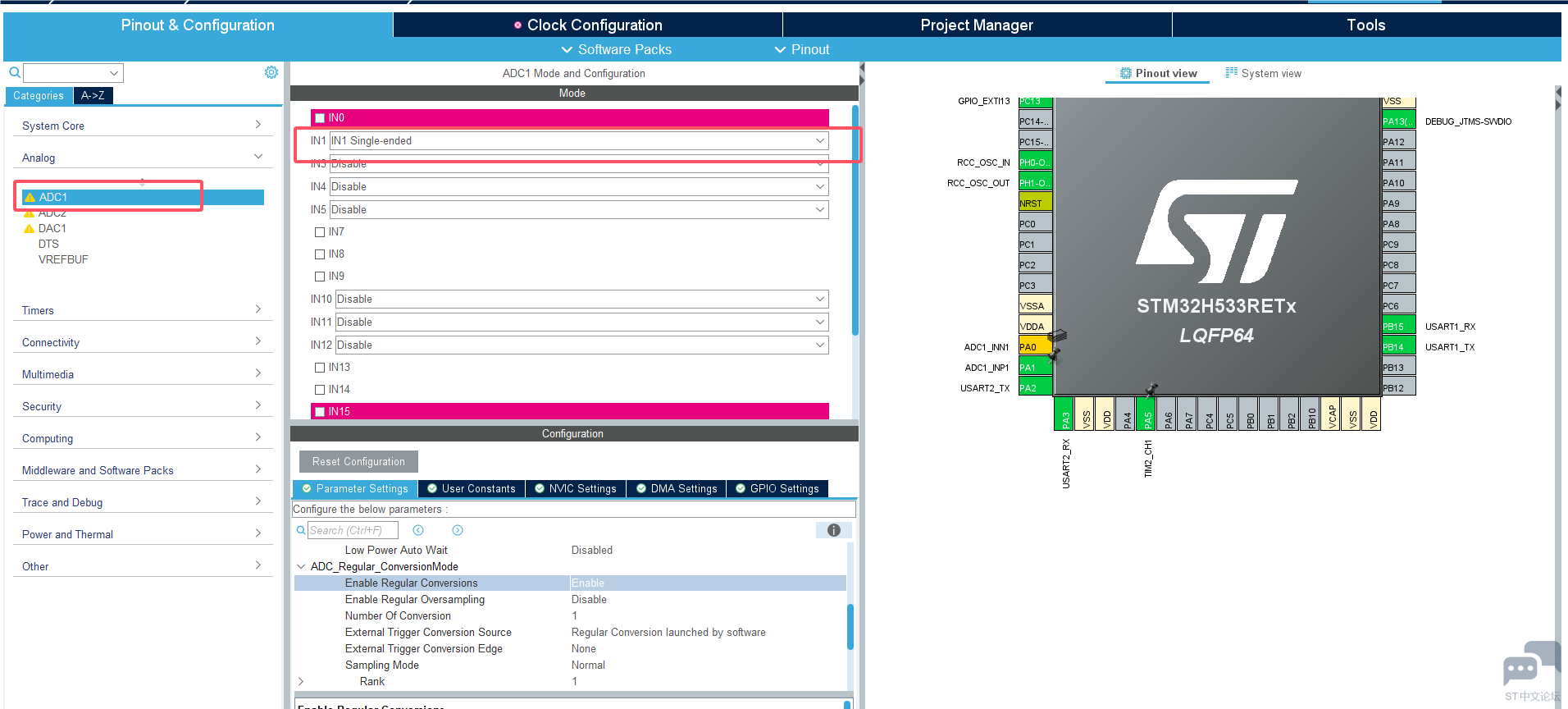Open the IN11 Disable dropdown

[x=581, y=322]
